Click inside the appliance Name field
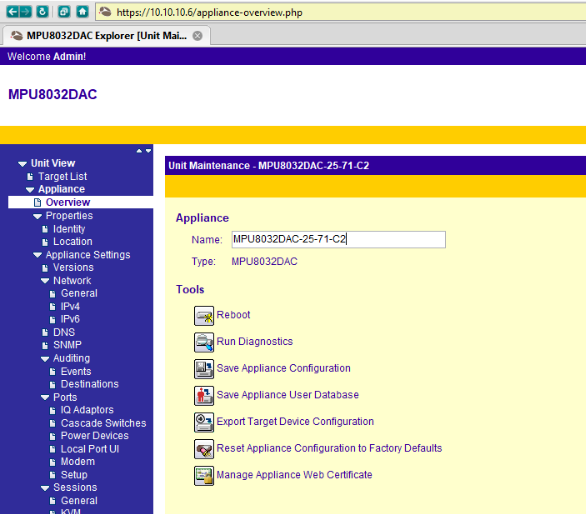The width and height of the screenshot is (586, 514). point(338,239)
